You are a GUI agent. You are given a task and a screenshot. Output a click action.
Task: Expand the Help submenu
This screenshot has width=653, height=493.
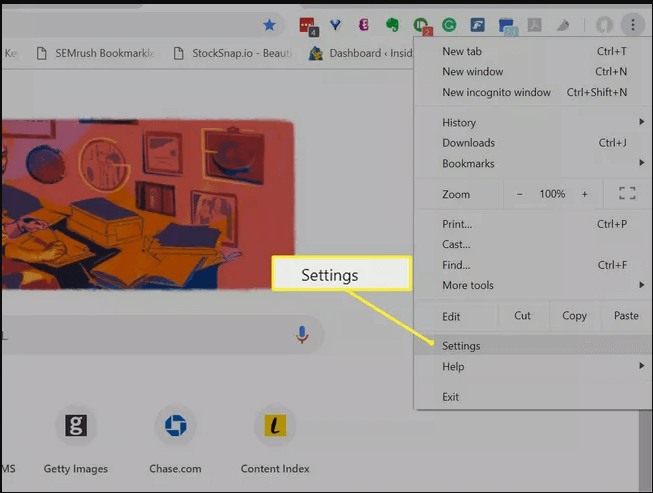534,366
